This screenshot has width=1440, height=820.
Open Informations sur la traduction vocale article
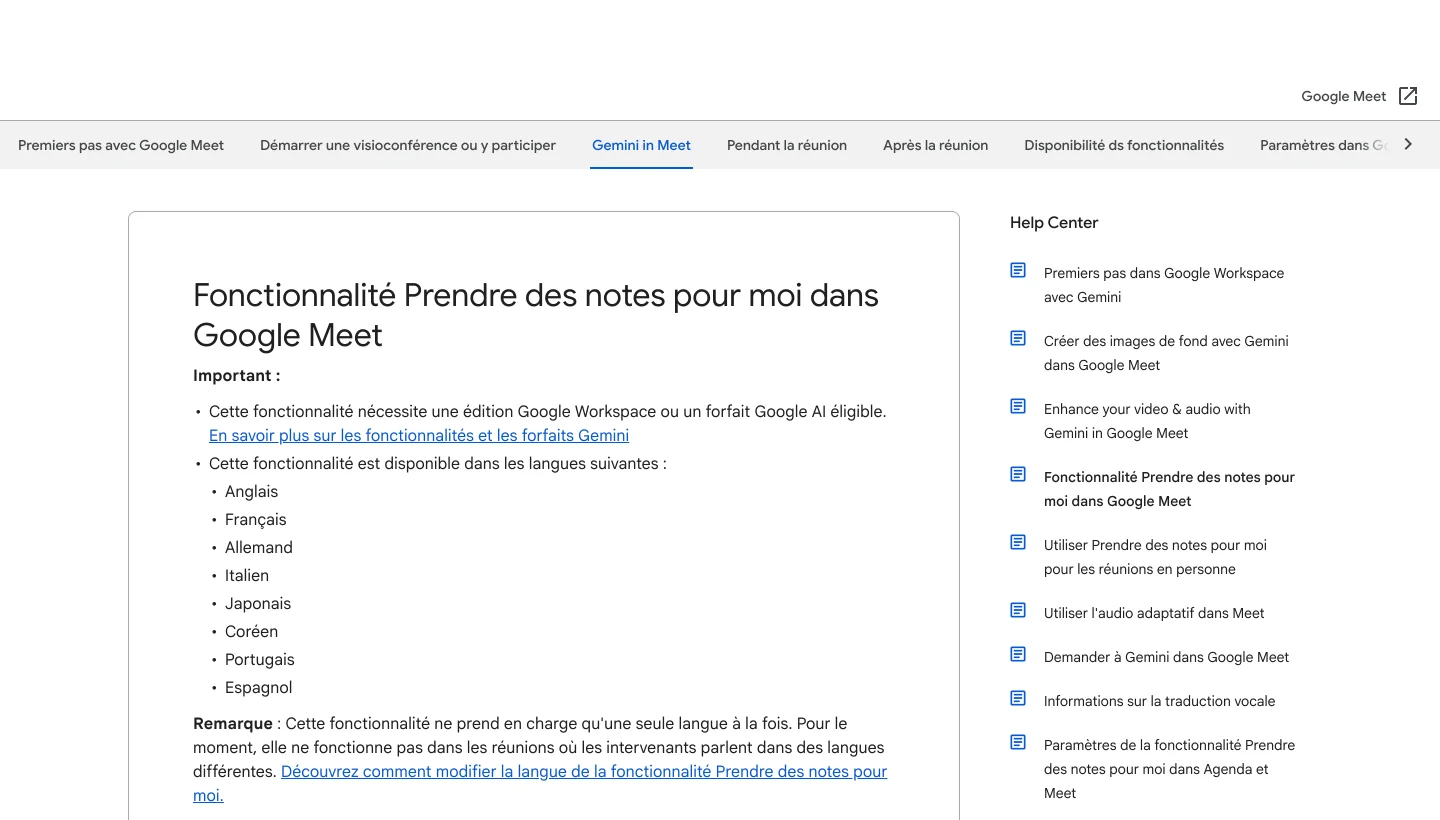click(1159, 701)
